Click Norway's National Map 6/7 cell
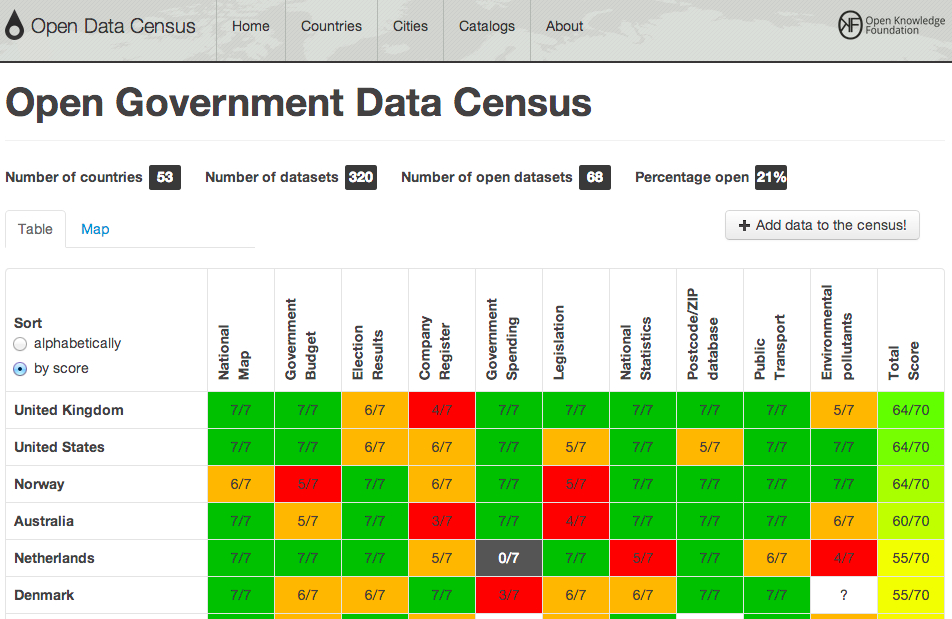952x619 pixels. tap(241, 484)
